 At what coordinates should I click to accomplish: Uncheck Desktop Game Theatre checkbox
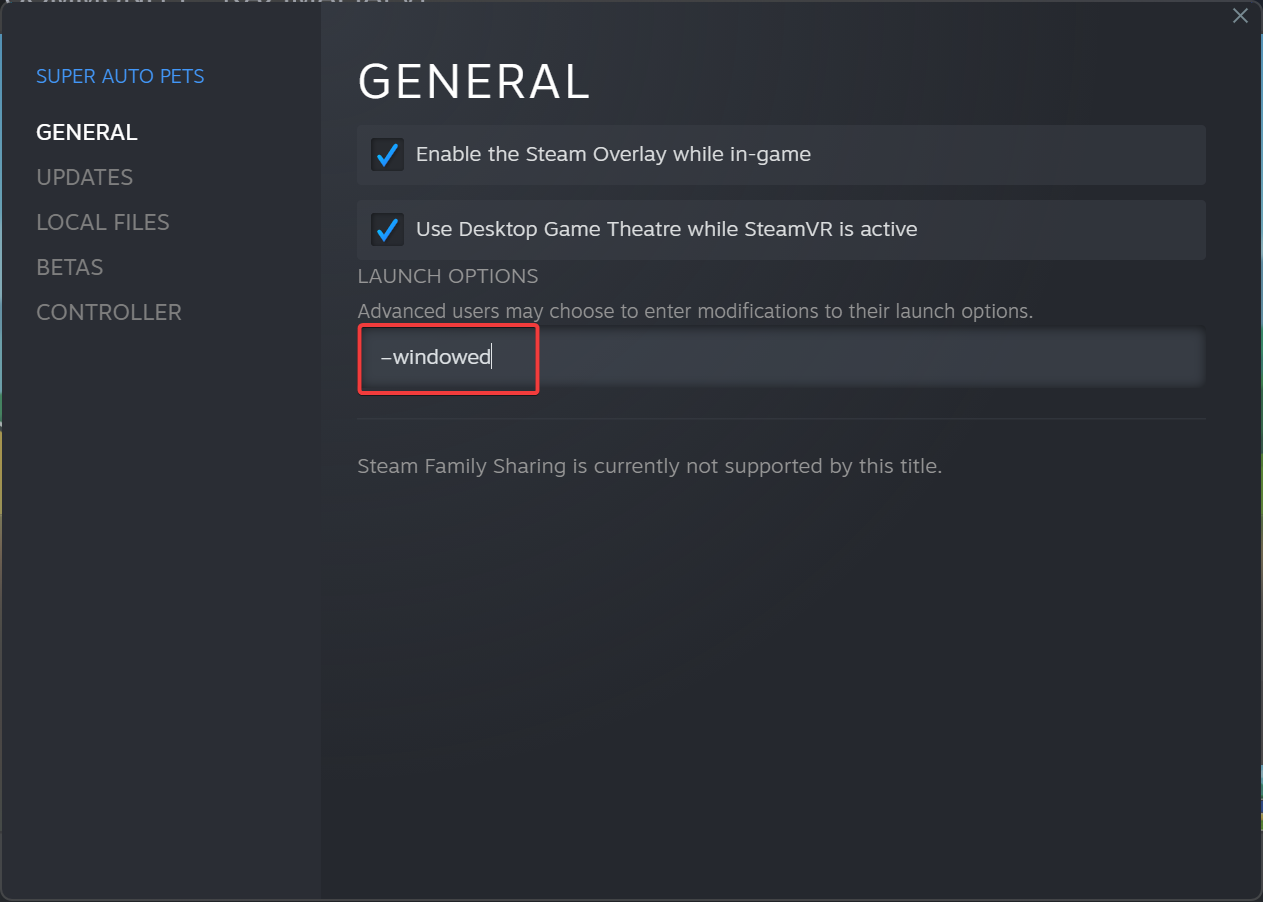point(387,230)
